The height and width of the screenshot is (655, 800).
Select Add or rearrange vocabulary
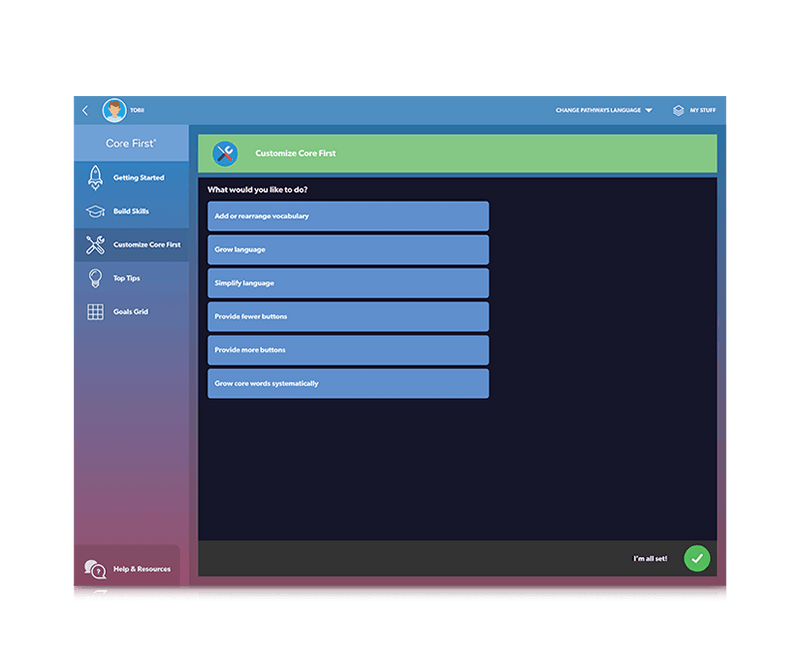point(348,216)
